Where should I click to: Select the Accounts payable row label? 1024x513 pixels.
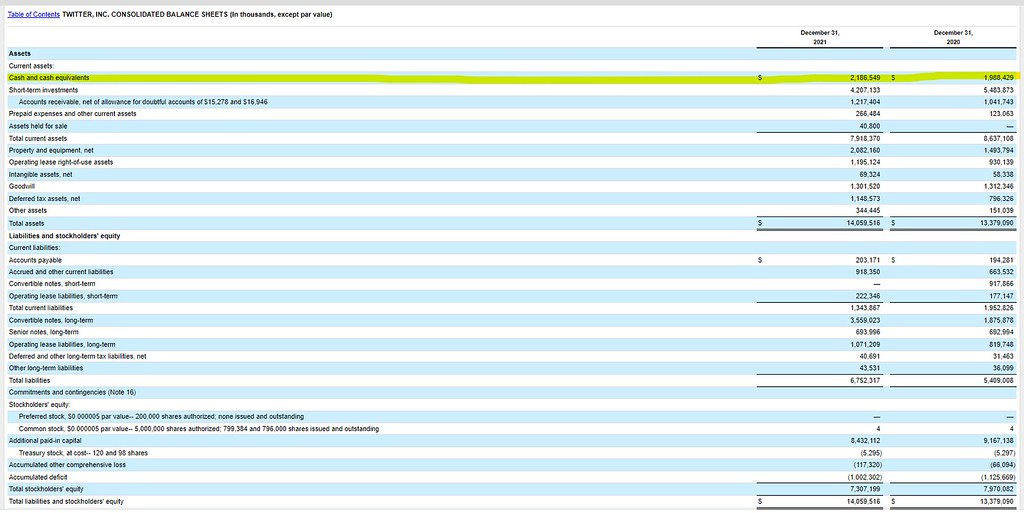[35, 259]
